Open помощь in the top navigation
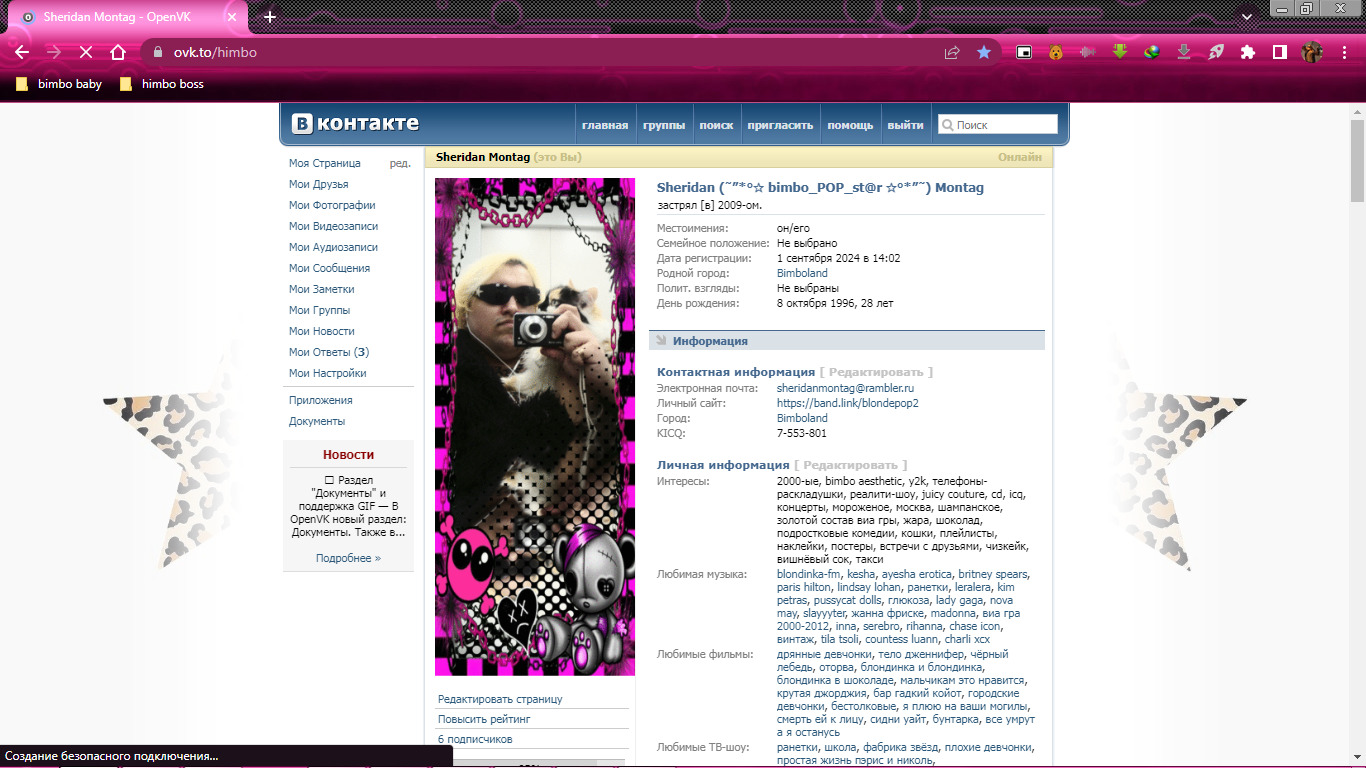The image size is (1366, 768). pyautogui.click(x=850, y=125)
